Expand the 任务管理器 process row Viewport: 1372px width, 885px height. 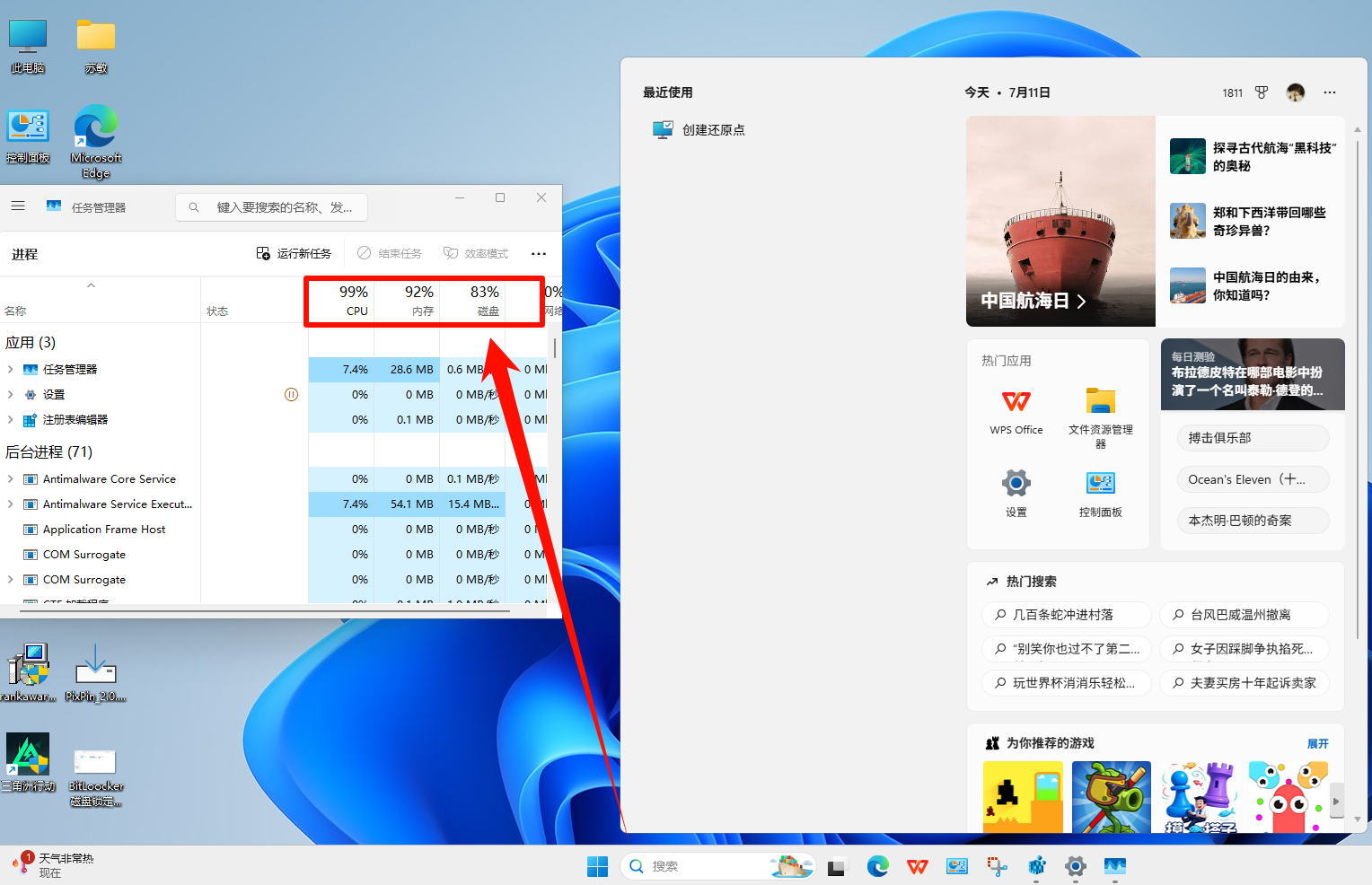click(10, 370)
